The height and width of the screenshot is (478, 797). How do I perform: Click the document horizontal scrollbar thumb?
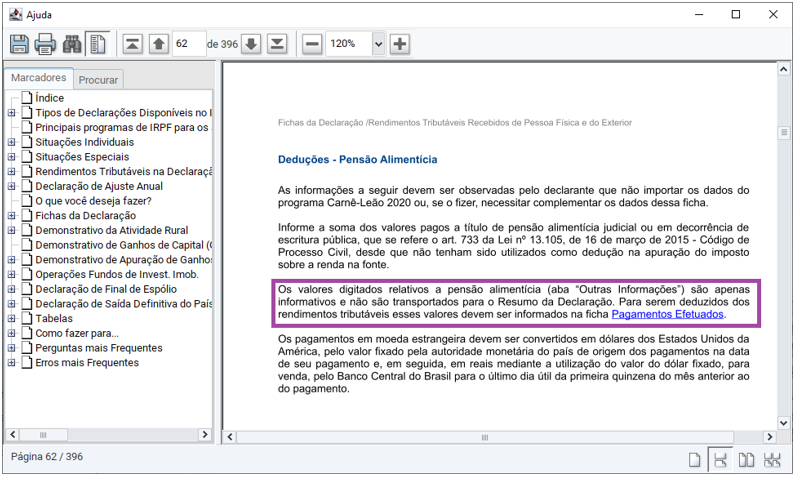[x=485, y=438]
